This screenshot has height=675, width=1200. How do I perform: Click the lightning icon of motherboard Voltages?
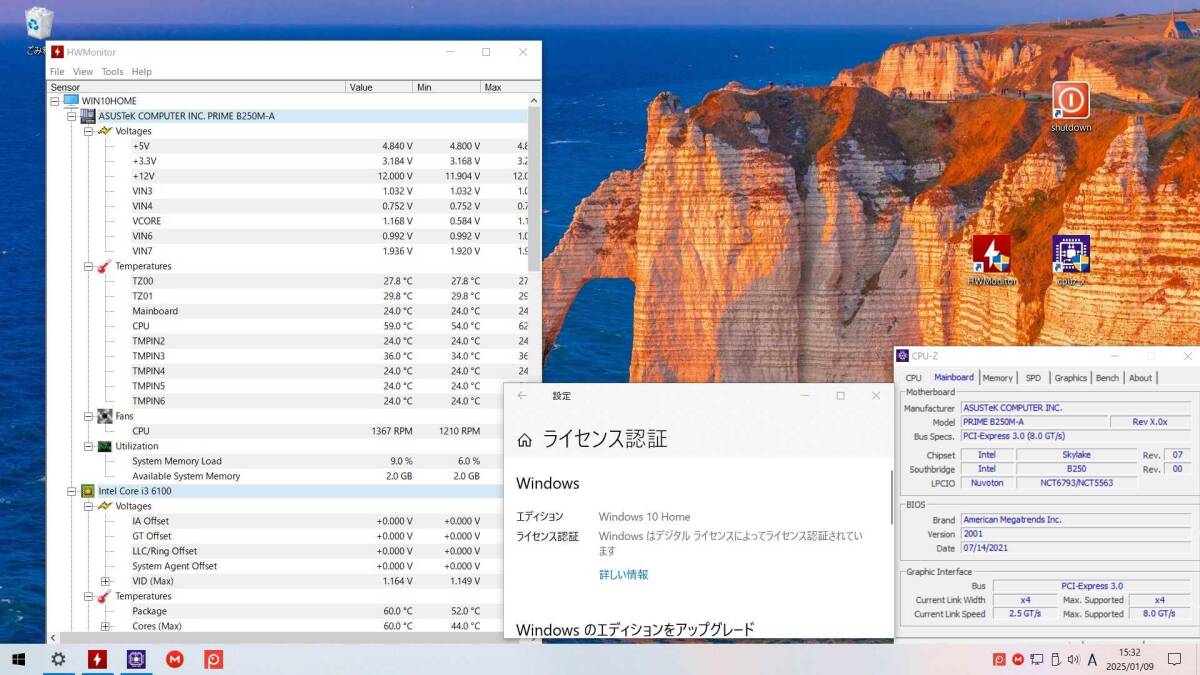104,131
